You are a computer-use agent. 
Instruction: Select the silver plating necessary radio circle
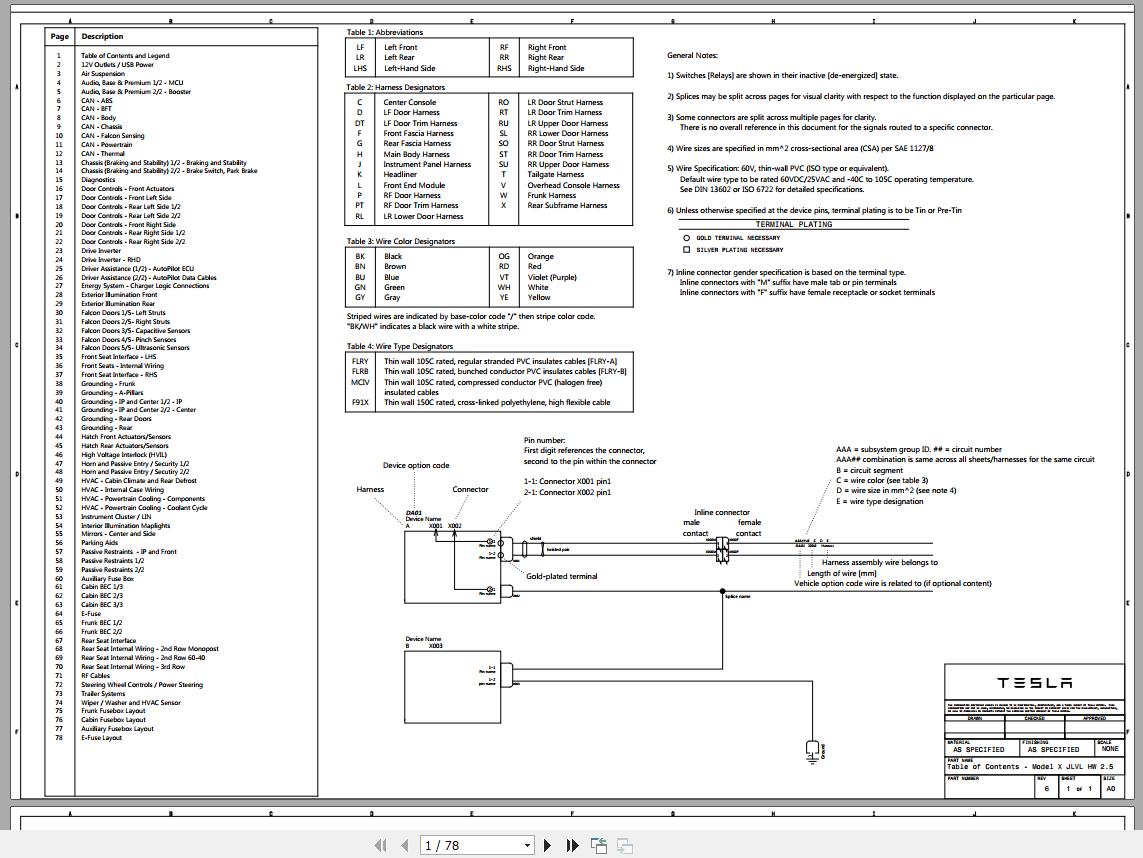point(685,249)
